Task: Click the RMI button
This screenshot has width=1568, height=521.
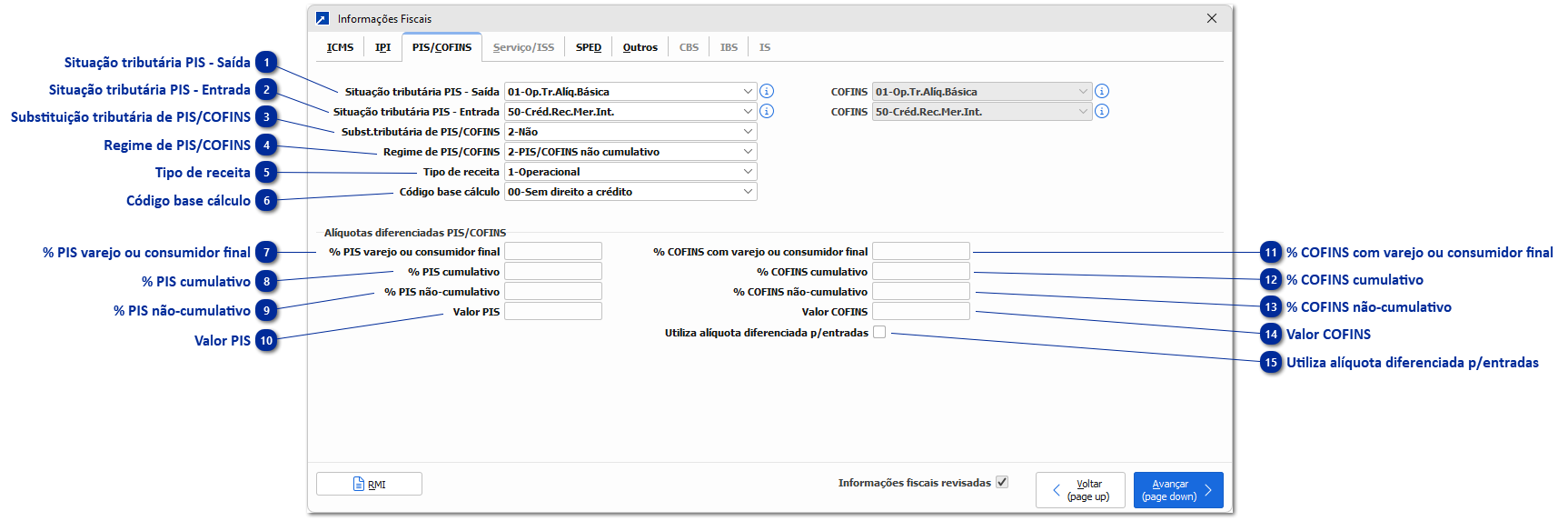Action: pos(369,484)
